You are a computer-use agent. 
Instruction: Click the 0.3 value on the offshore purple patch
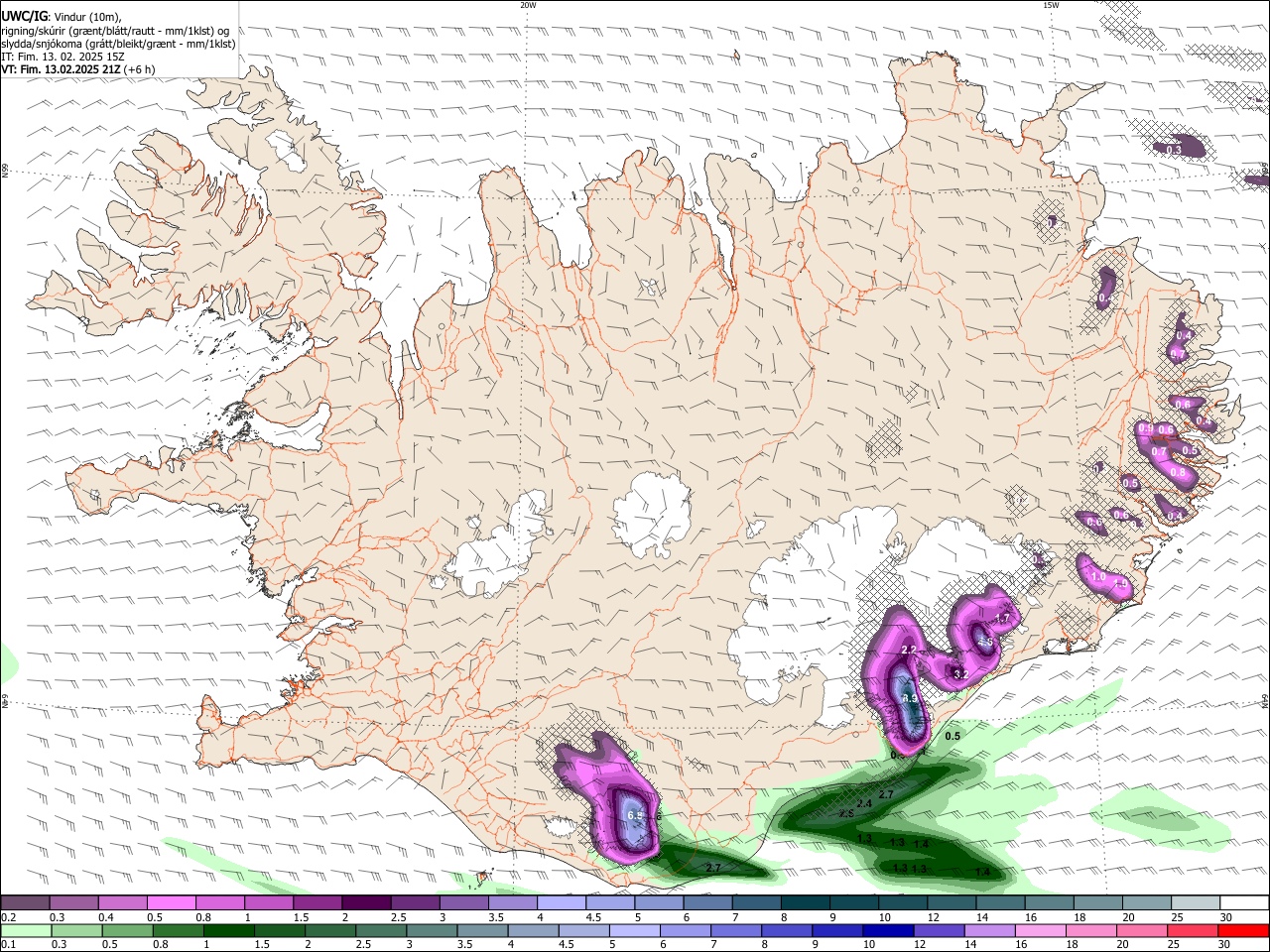1173,150
